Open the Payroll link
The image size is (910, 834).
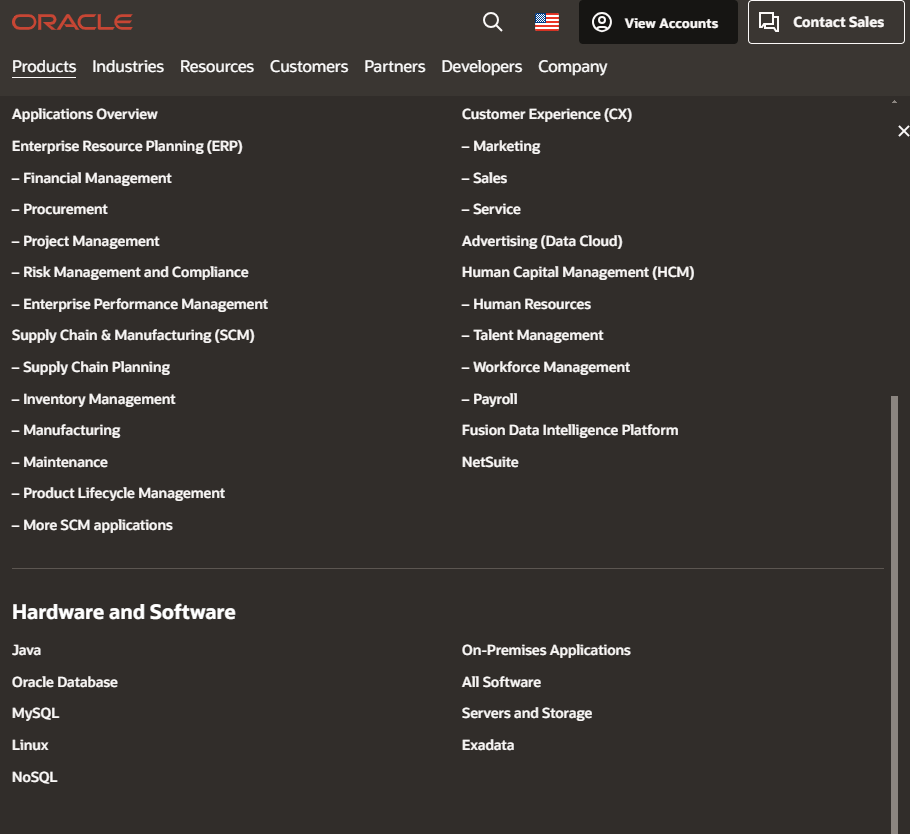coord(489,399)
